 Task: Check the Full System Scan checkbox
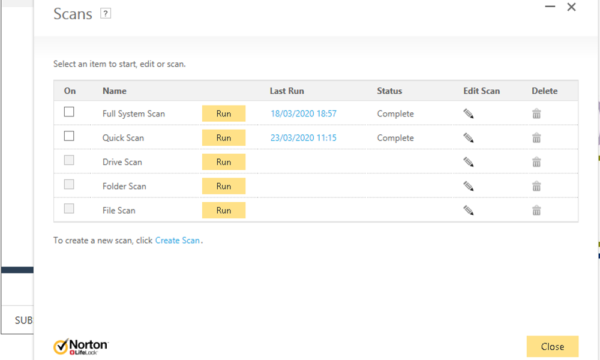click(x=69, y=112)
